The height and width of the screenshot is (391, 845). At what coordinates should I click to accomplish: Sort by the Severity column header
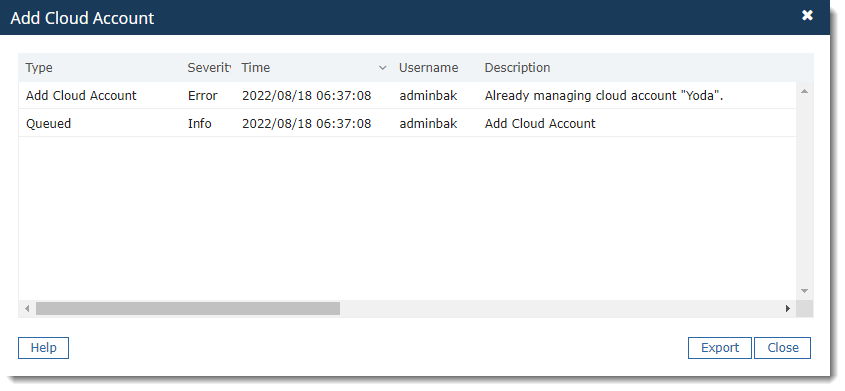click(x=209, y=68)
